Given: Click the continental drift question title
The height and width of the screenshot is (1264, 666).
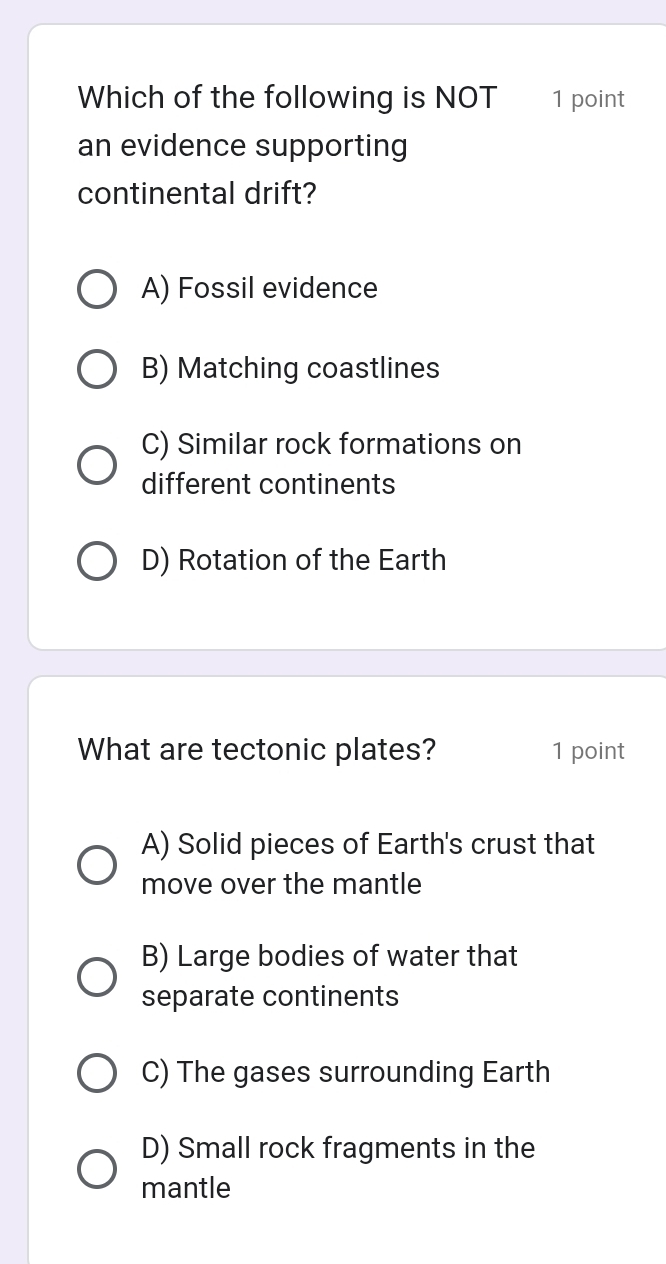Looking at the screenshot, I should tap(287, 146).
